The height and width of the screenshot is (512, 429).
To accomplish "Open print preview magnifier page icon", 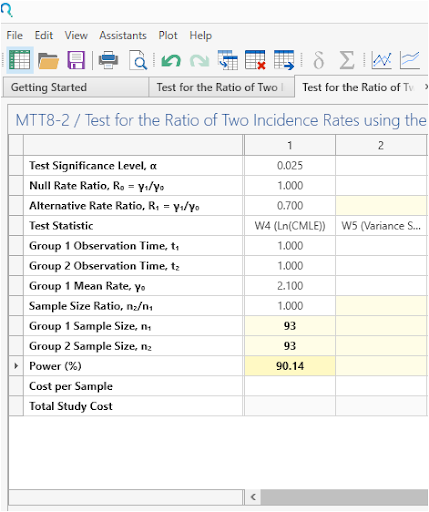I will [x=138, y=60].
